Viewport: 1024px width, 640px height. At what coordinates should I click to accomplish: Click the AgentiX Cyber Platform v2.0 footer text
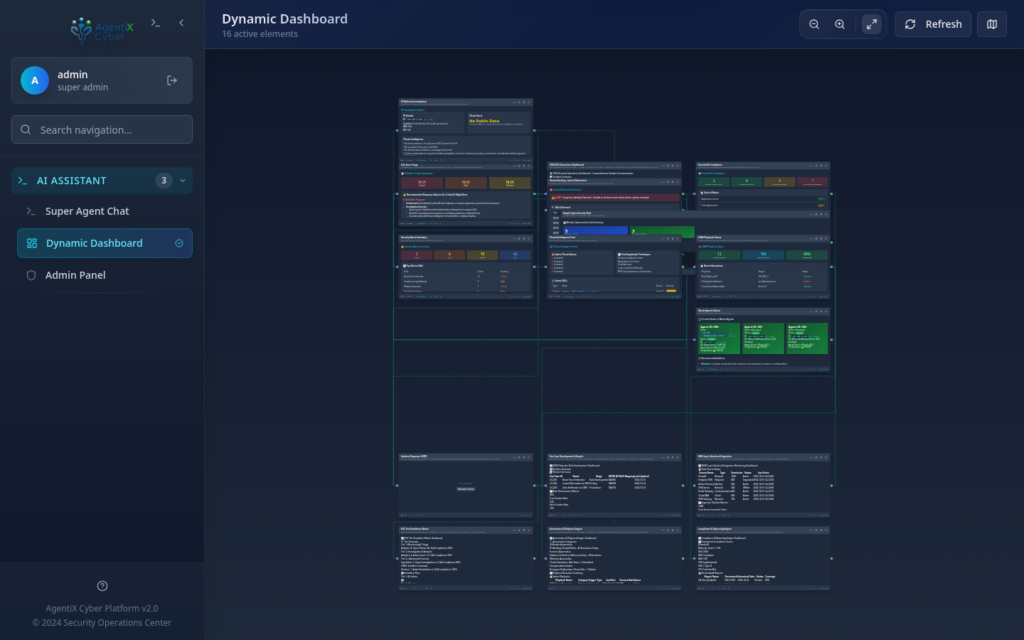[x=102, y=608]
